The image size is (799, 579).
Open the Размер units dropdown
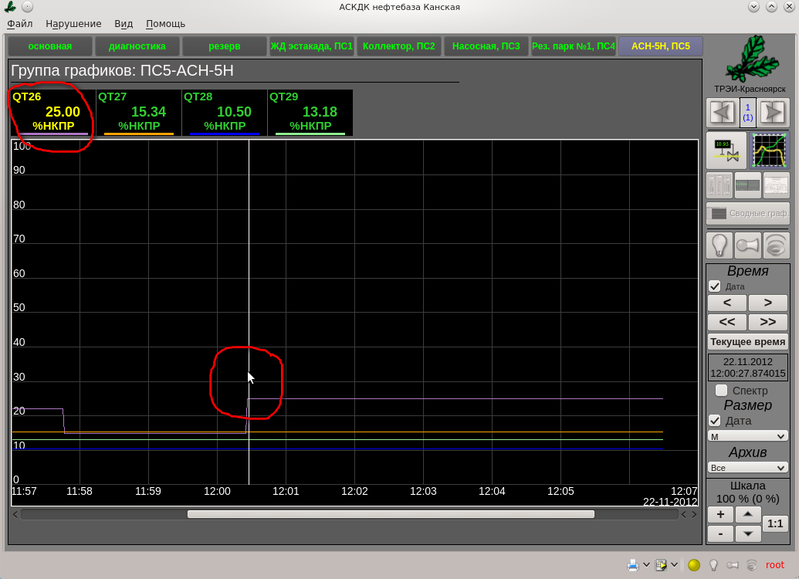(747, 436)
